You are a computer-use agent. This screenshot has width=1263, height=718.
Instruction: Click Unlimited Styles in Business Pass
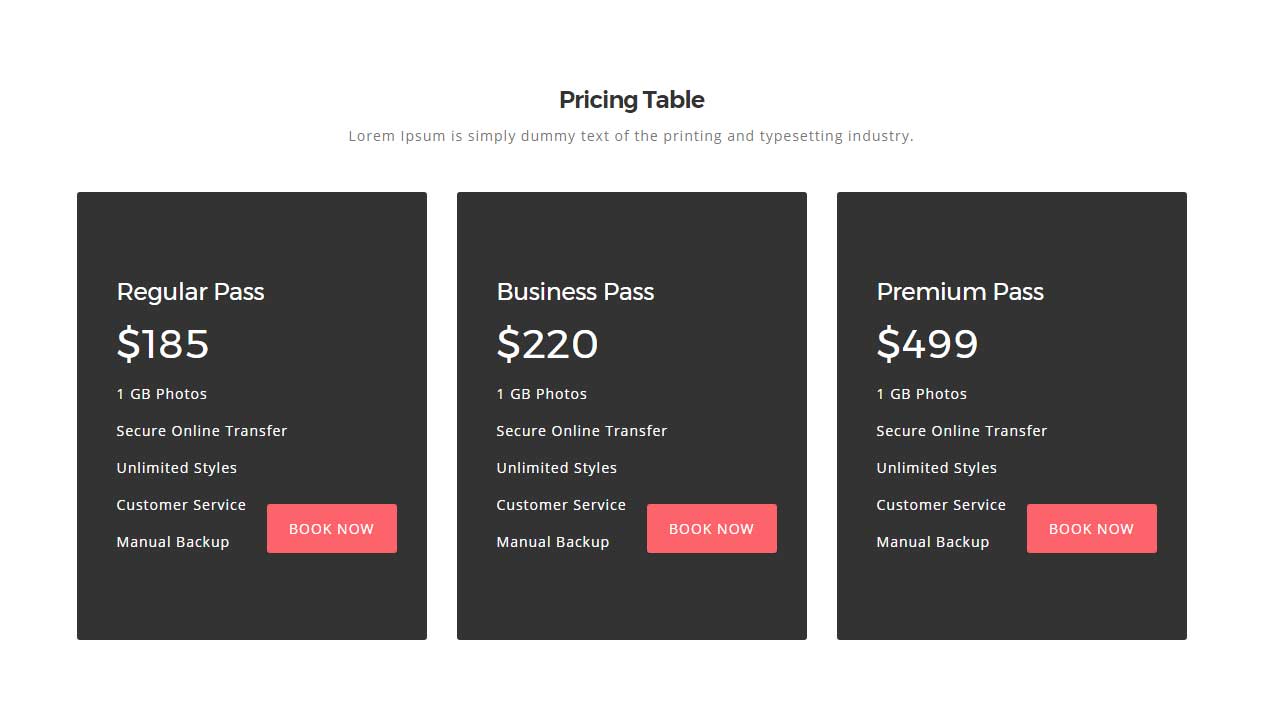point(556,468)
